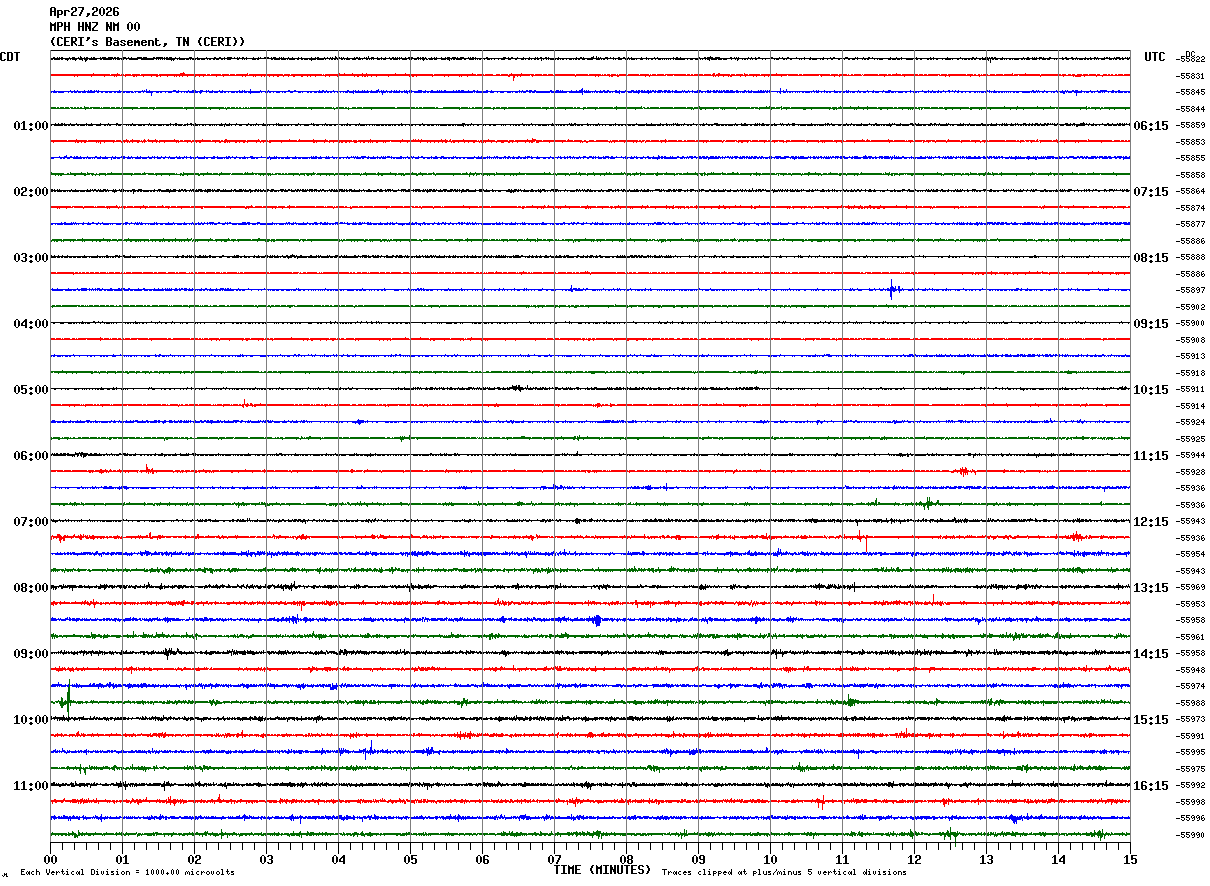Click the DC value '-55988'
The width and height of the screenshot is (1210, 886).
1191,703
